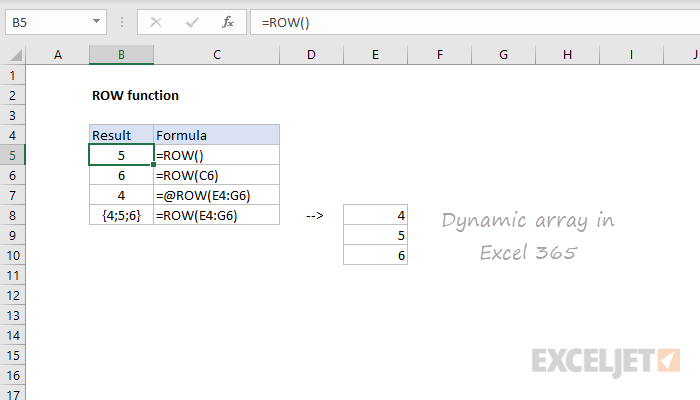
Task: Select the 'Formula' header cell
Action: 216,135
